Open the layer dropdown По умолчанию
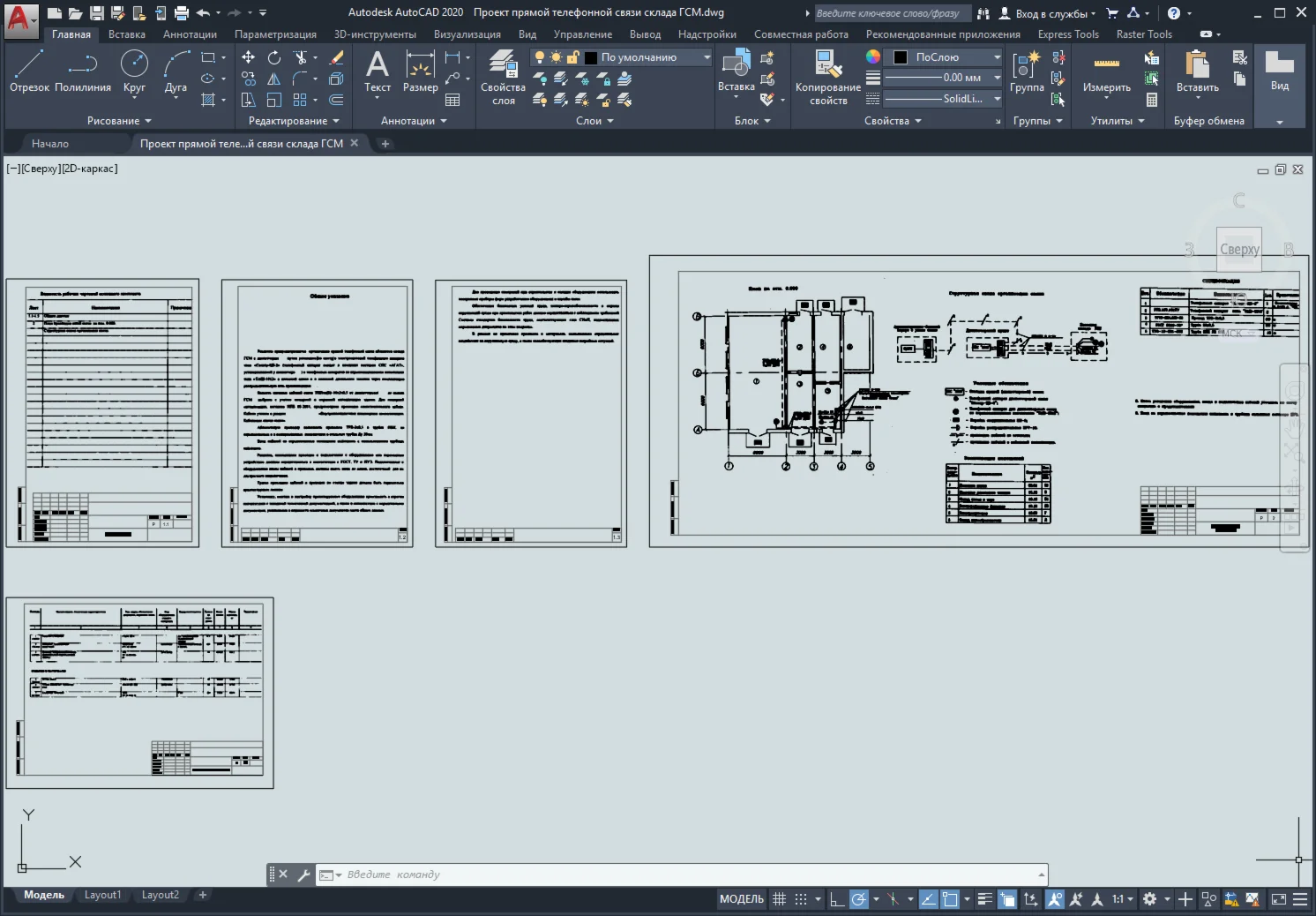Viewport: 1316px width, 916px height. click(x=621, y=57)
